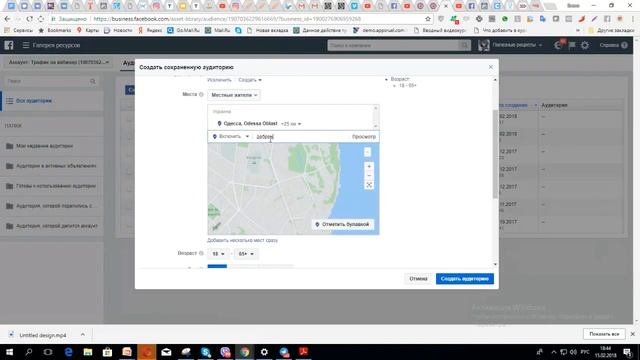This screenshot has height=360, width=640.
Task: Click into the location search text field
Action: (302, 137)
